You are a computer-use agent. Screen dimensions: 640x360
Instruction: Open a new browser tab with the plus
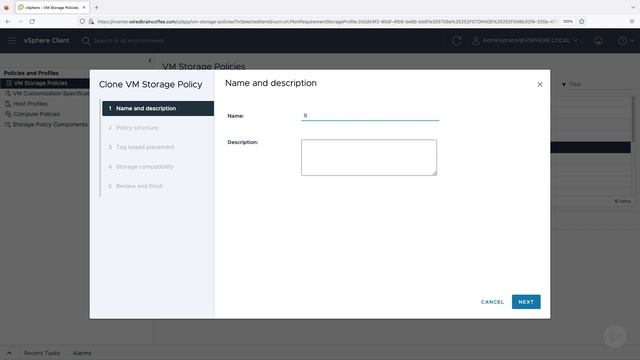pos(96,7)
